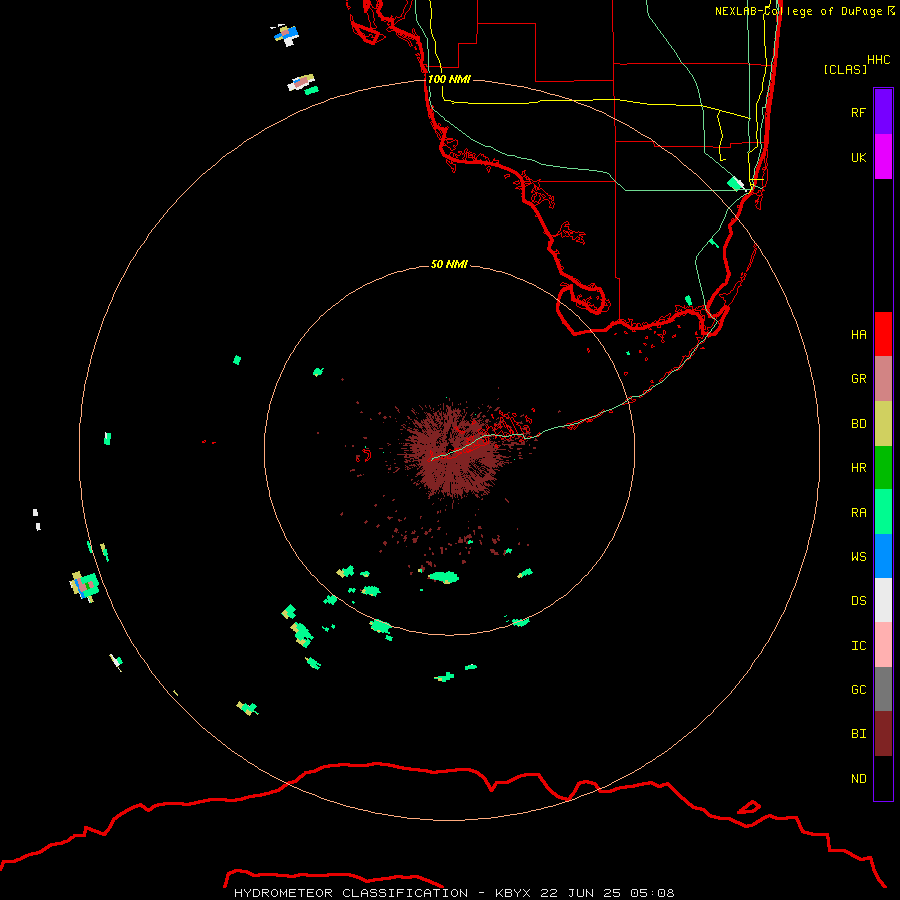Click the multicolor storm cell outside 100 NMI ring west
This screenshot has width=900, height=900.
(85, 586)
